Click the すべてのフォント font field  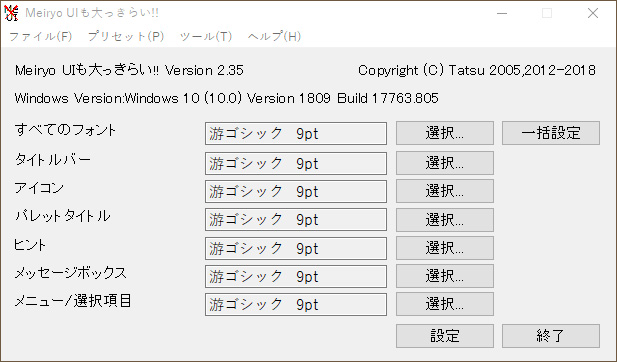click(x=296, y=133)
